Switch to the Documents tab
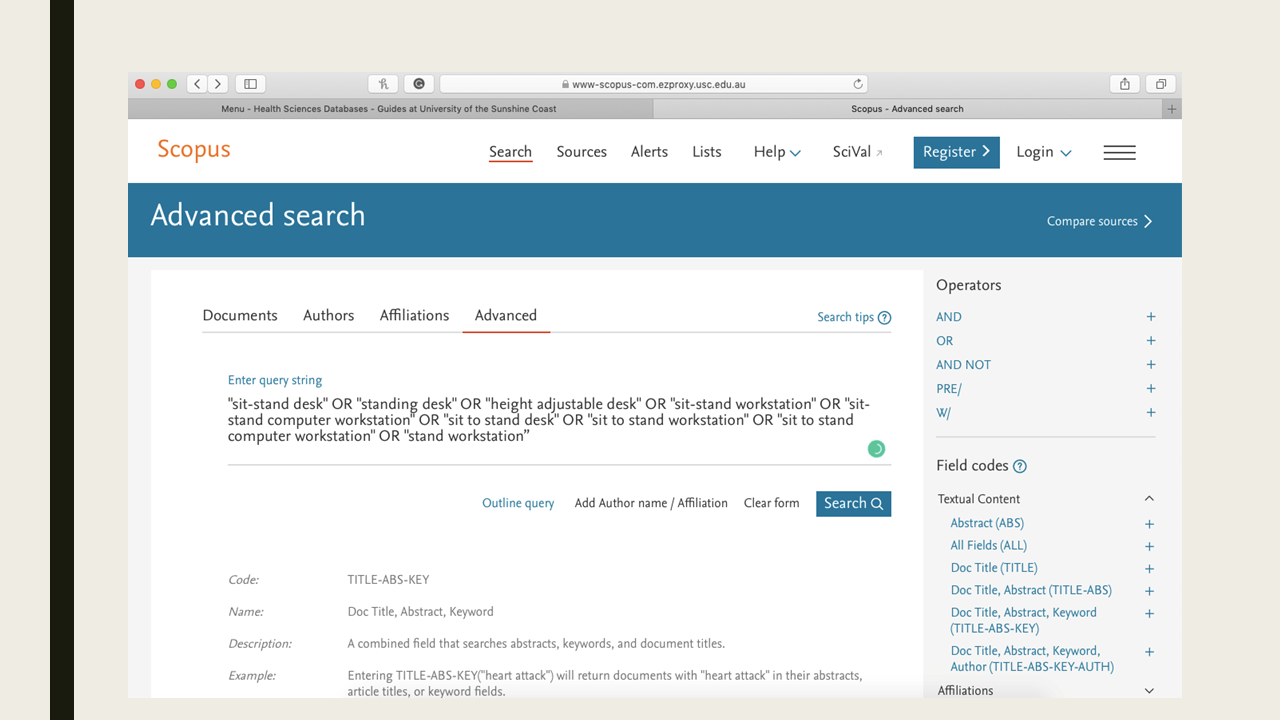Viewport: 1280px width, 720px height. 240,315
